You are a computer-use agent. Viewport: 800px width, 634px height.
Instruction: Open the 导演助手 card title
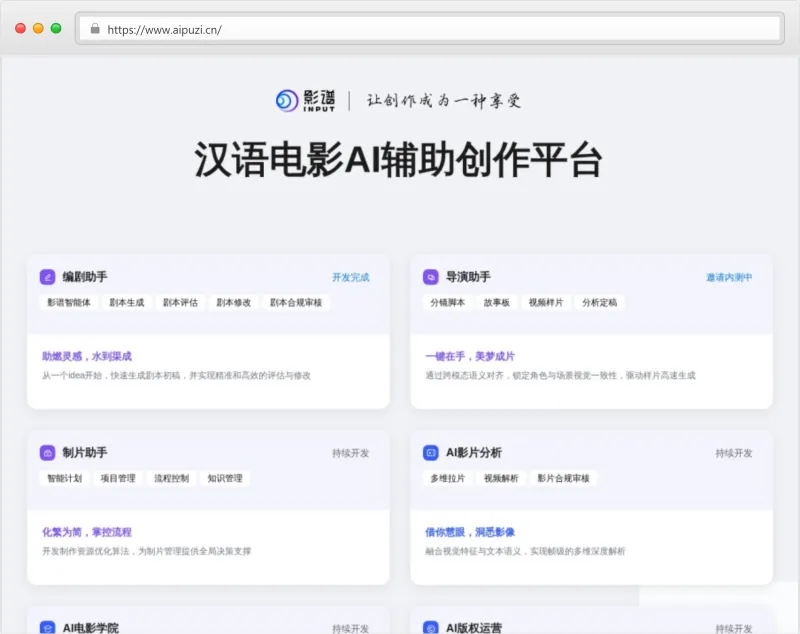pyautogui.click(x=468, y=277)
